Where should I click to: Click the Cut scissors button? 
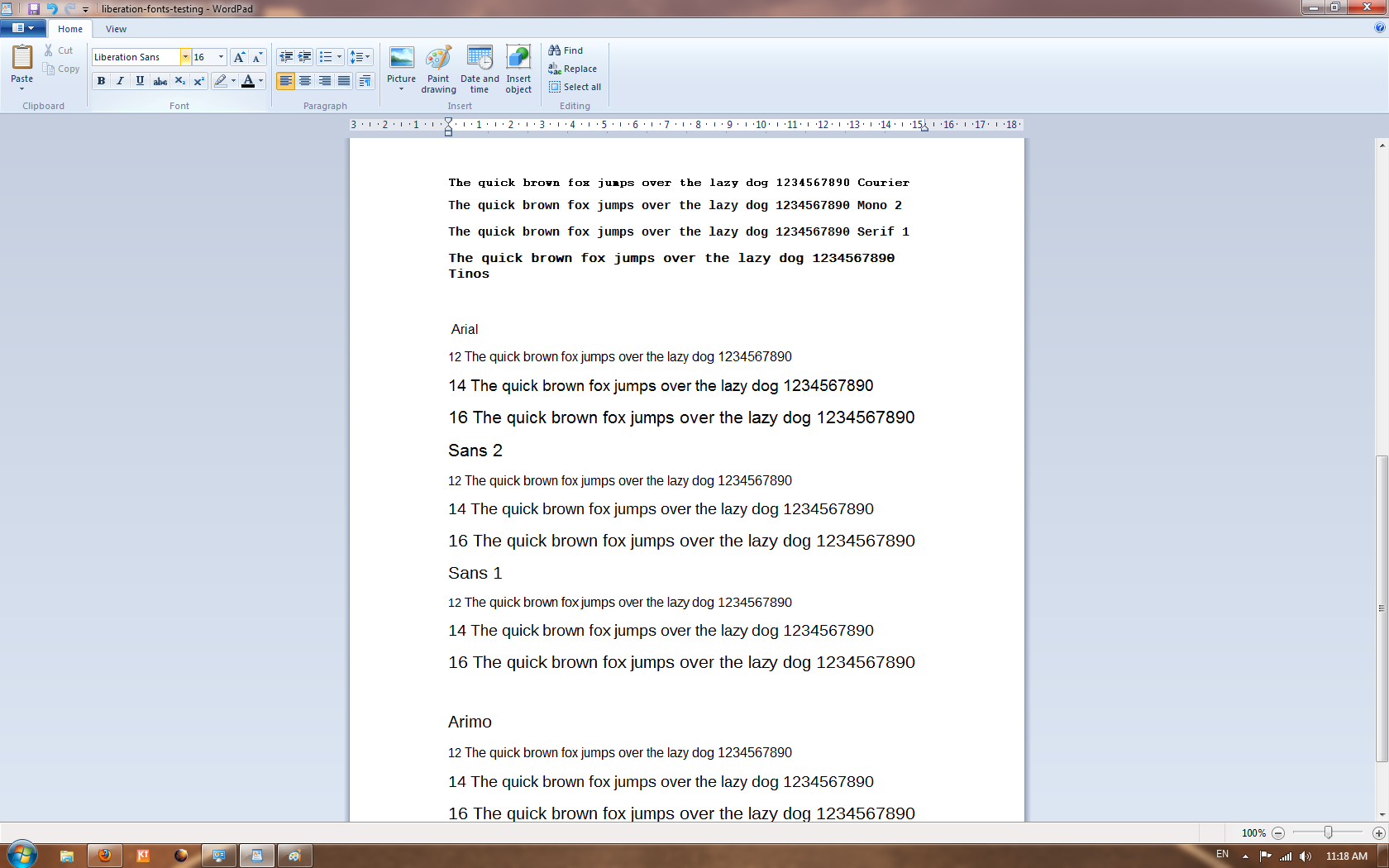(59, 50)
